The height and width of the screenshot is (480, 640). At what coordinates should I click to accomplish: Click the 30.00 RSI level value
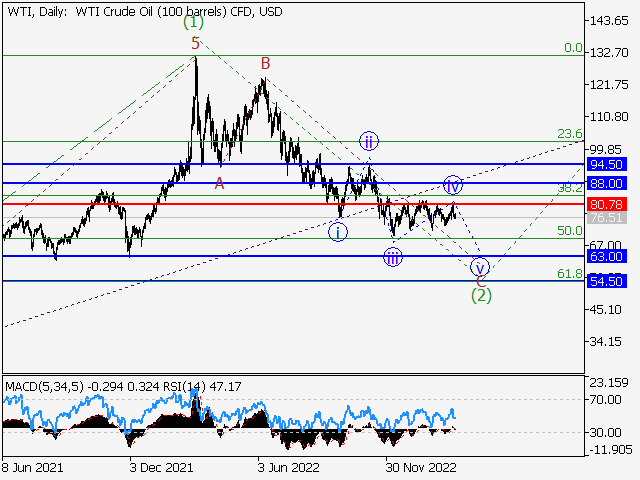pos(606,432)
